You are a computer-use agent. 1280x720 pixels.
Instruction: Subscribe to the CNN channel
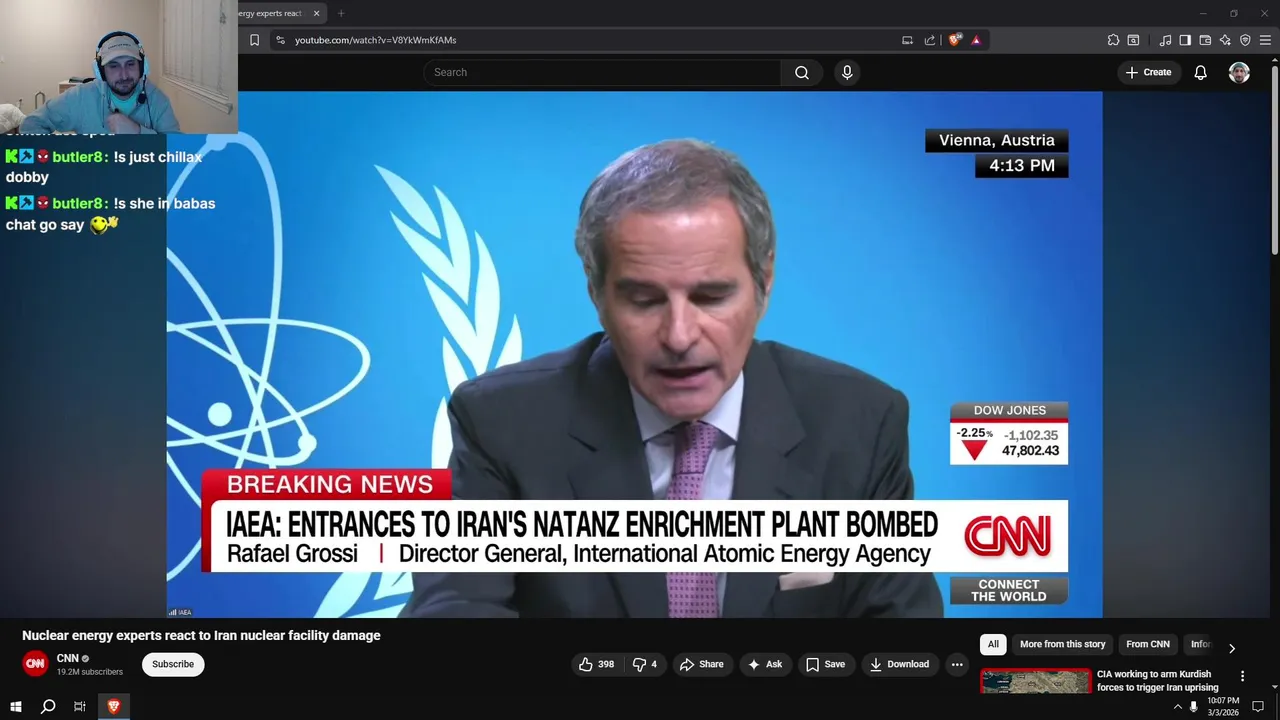tap(173, 664)
